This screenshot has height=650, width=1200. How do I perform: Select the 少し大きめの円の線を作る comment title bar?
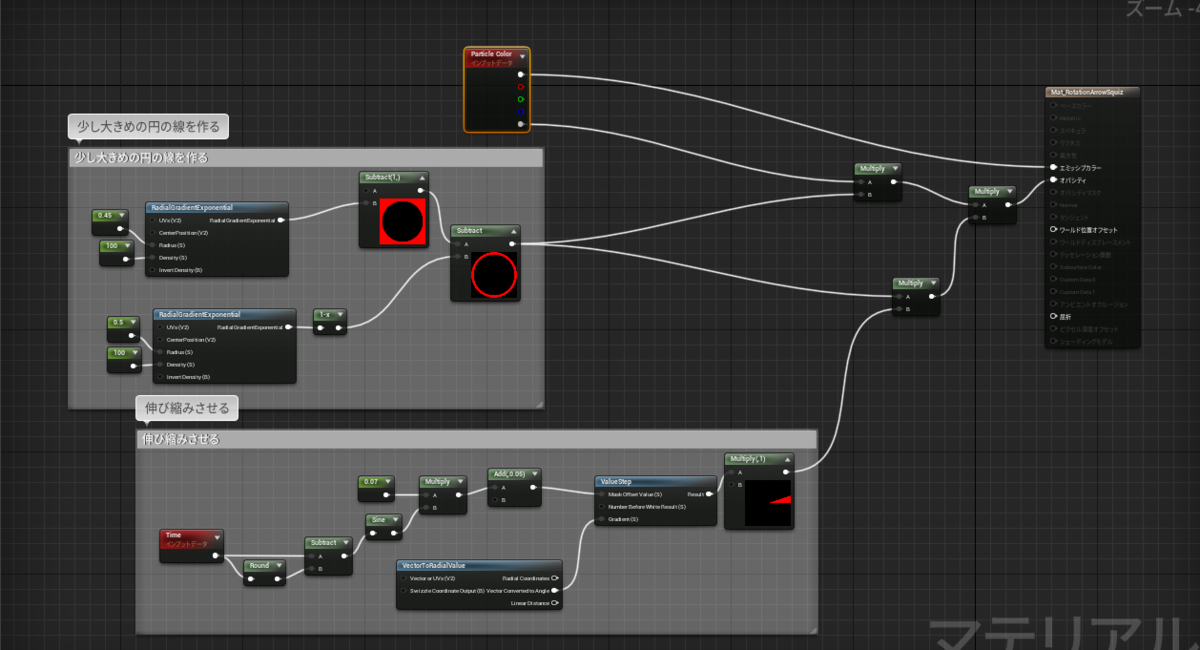coord(305,158)
